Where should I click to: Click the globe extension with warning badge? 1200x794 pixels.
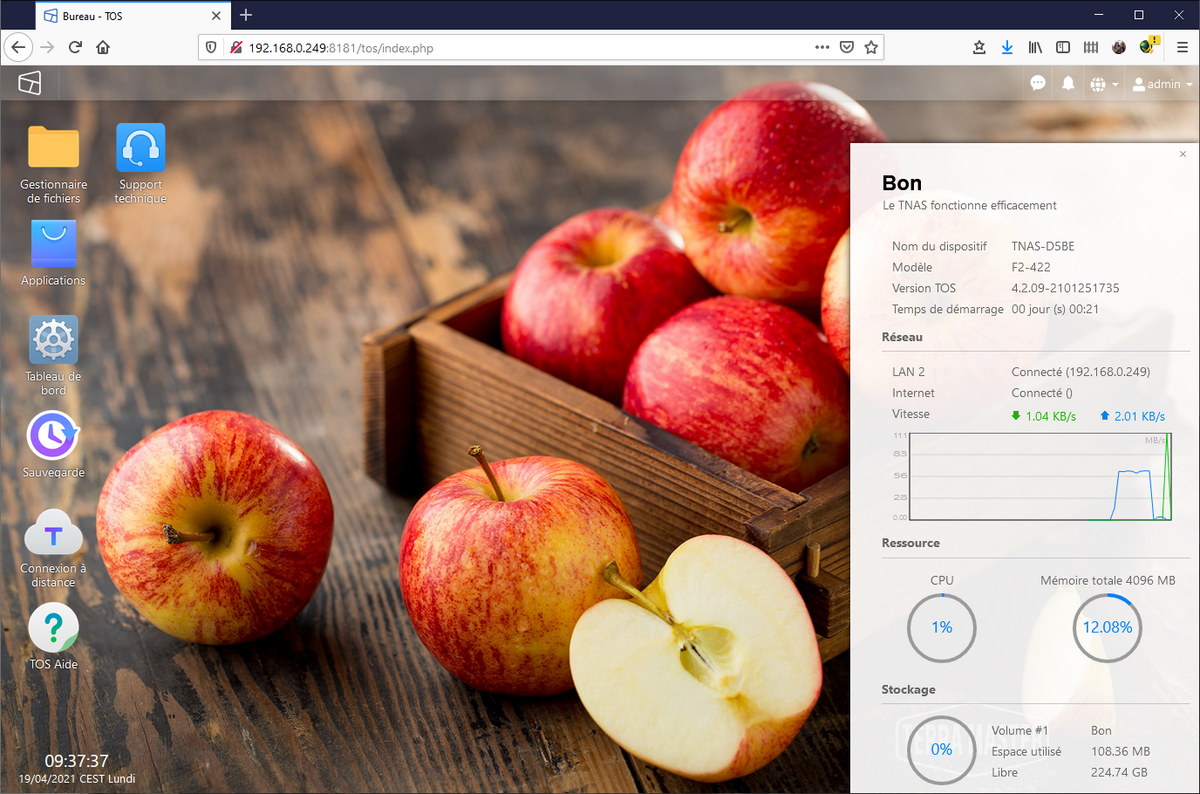click(1148, 46)
